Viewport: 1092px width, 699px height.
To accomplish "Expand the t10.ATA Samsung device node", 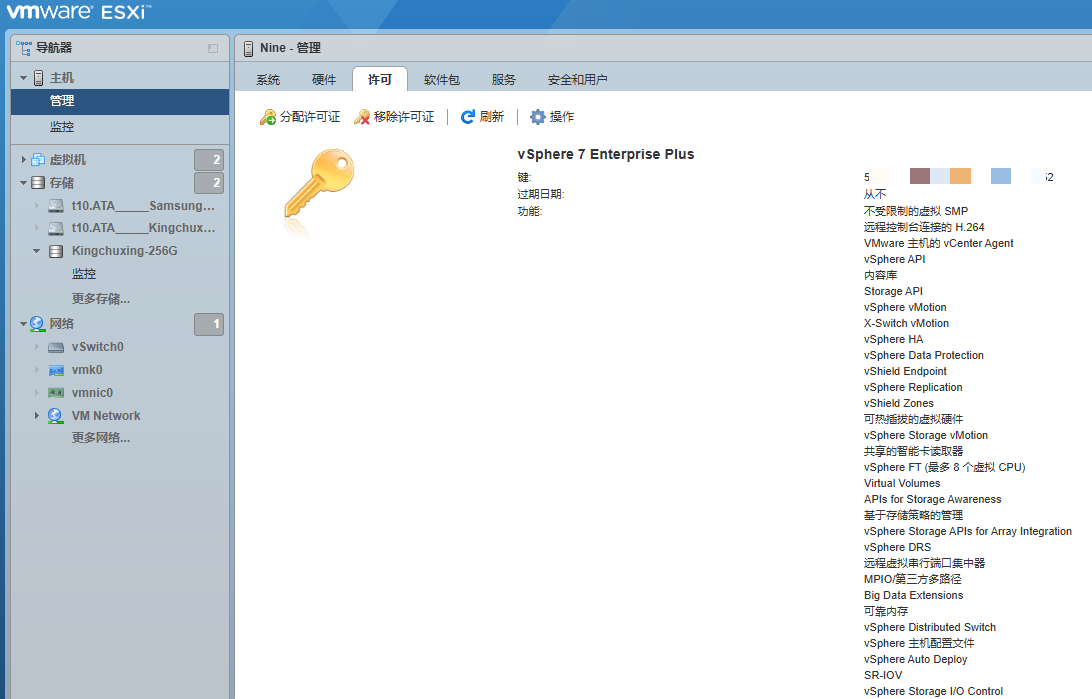I will click(37, 206).
